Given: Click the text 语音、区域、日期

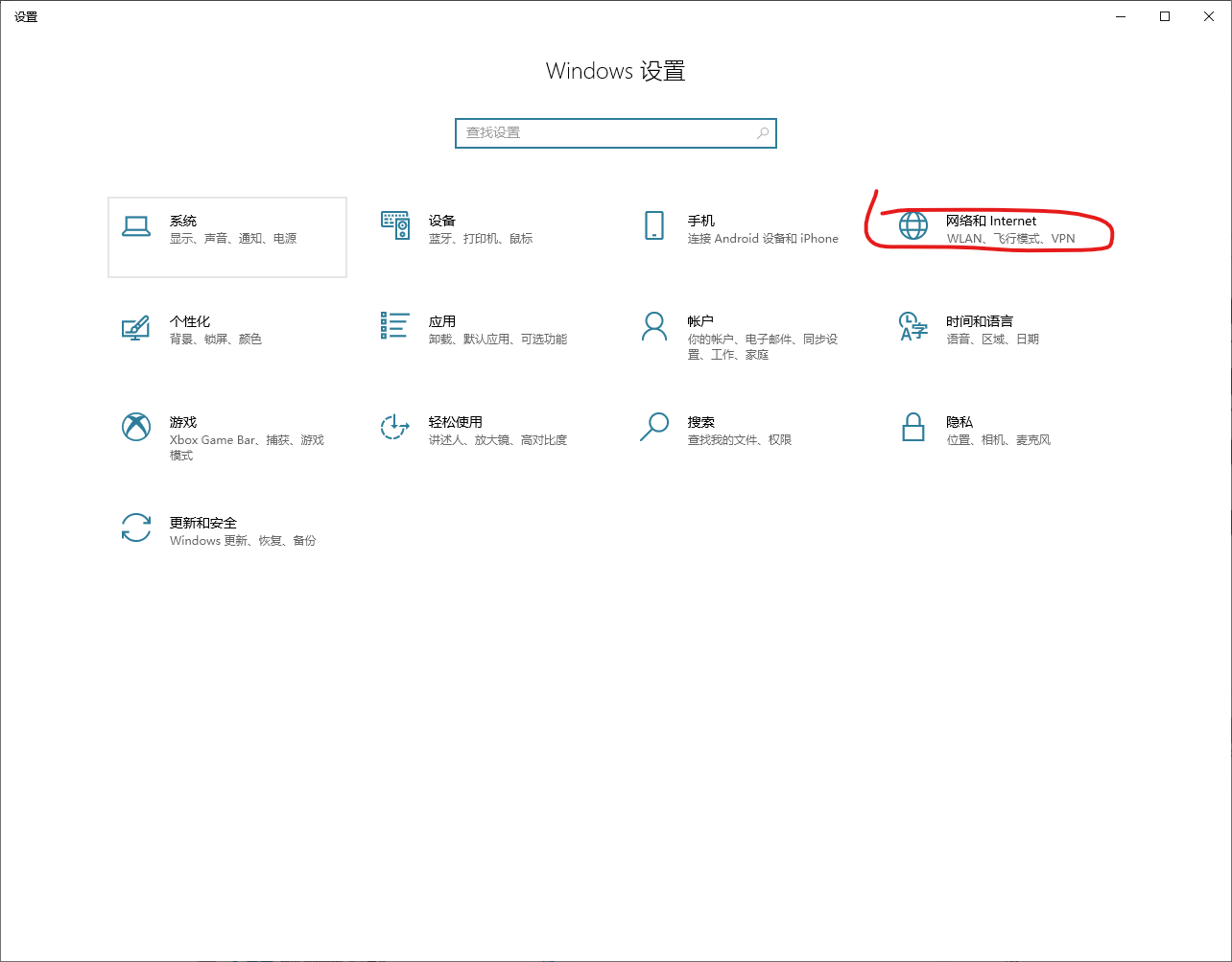Looking at the screenshot, I should pyautogui.click(x=993, y=340).
